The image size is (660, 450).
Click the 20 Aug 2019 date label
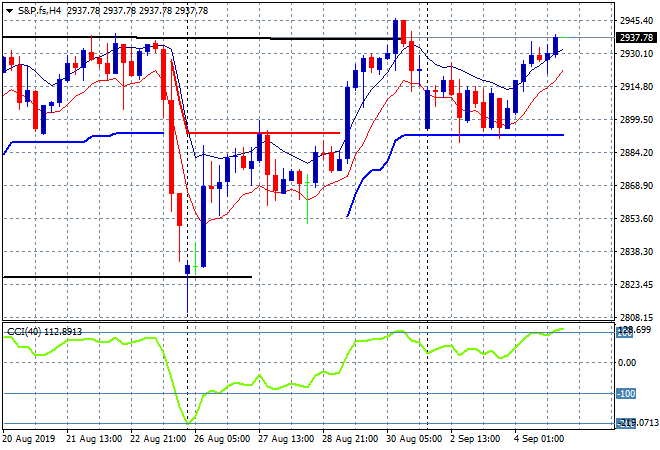[x=29, y=439]
